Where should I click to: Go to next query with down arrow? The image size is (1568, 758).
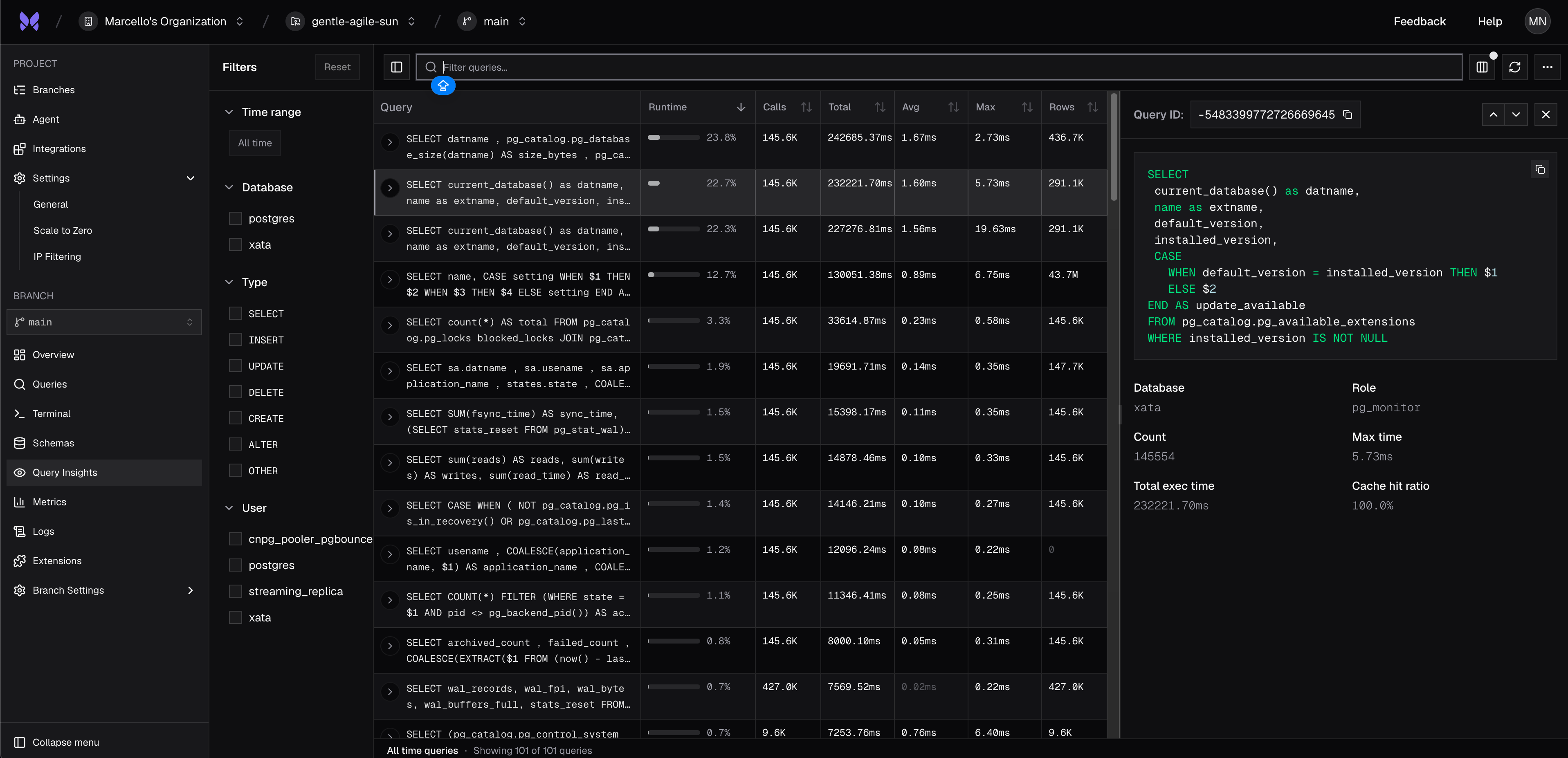click(1516, 114)
